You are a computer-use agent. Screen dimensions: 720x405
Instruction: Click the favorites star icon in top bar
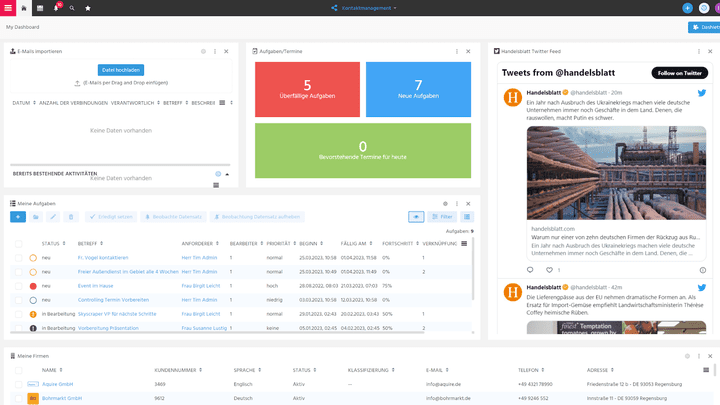[x=87, y=8]
